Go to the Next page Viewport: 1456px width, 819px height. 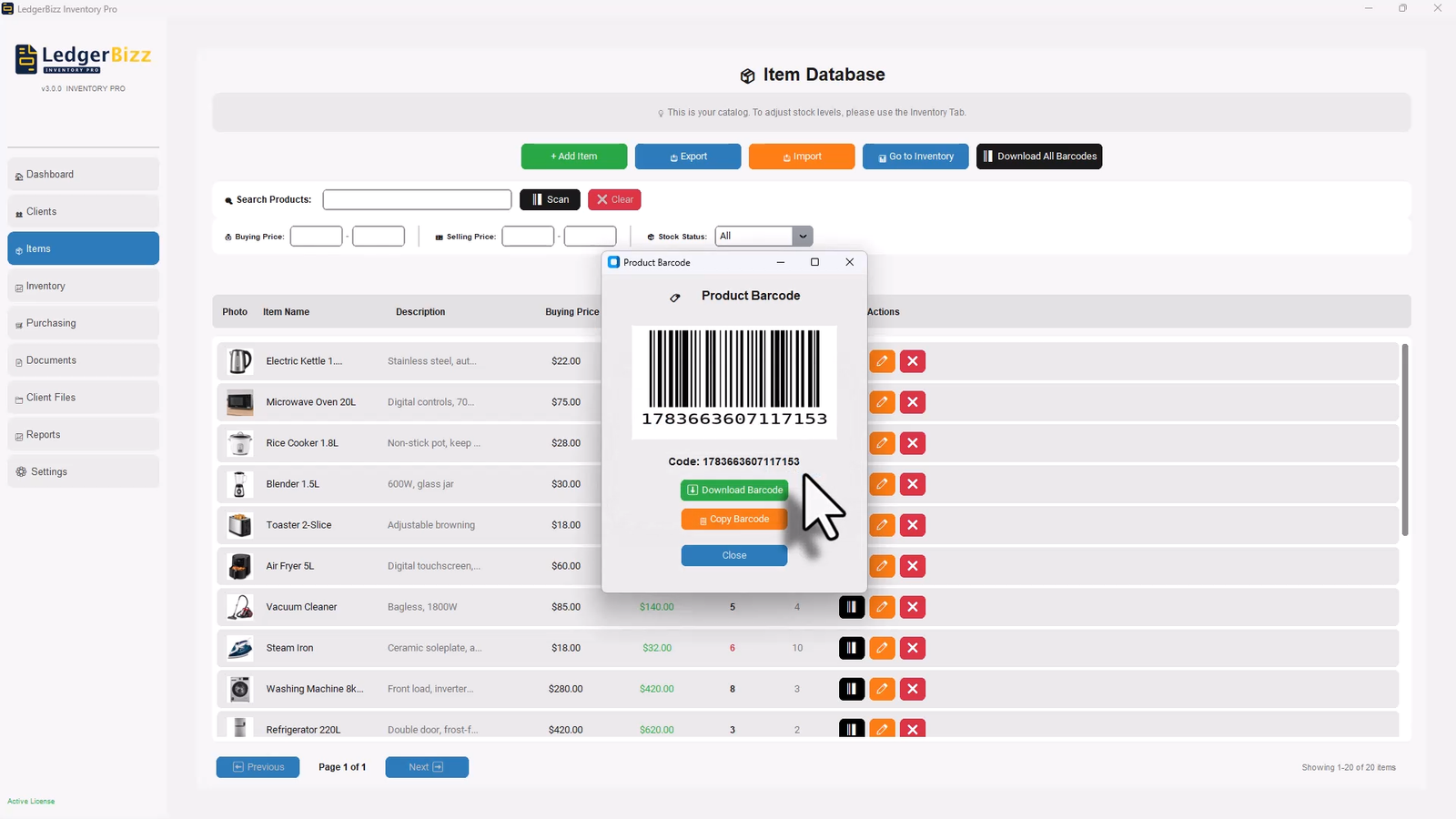click(x=427, y=767)
